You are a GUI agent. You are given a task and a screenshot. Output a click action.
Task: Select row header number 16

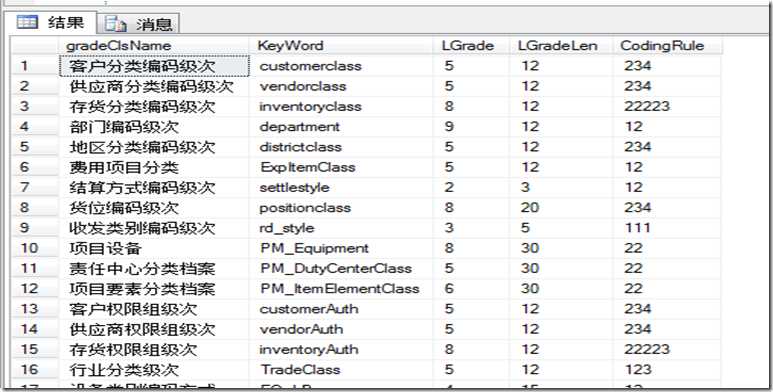(35, 369)
